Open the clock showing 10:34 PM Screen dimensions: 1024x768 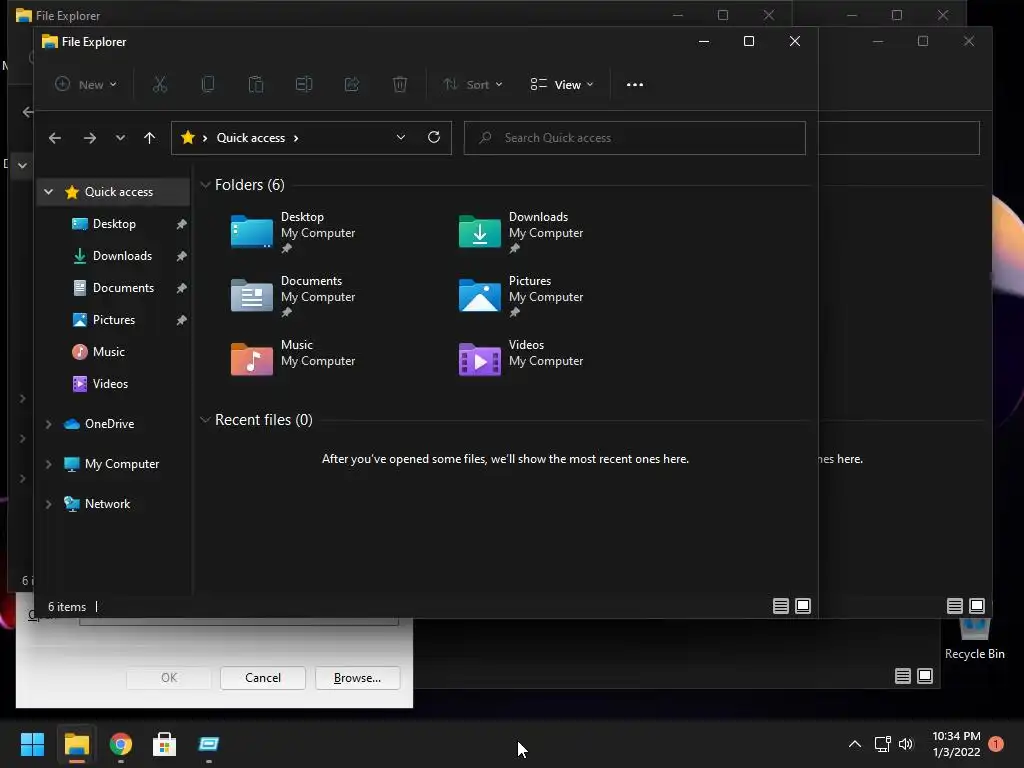956,744
